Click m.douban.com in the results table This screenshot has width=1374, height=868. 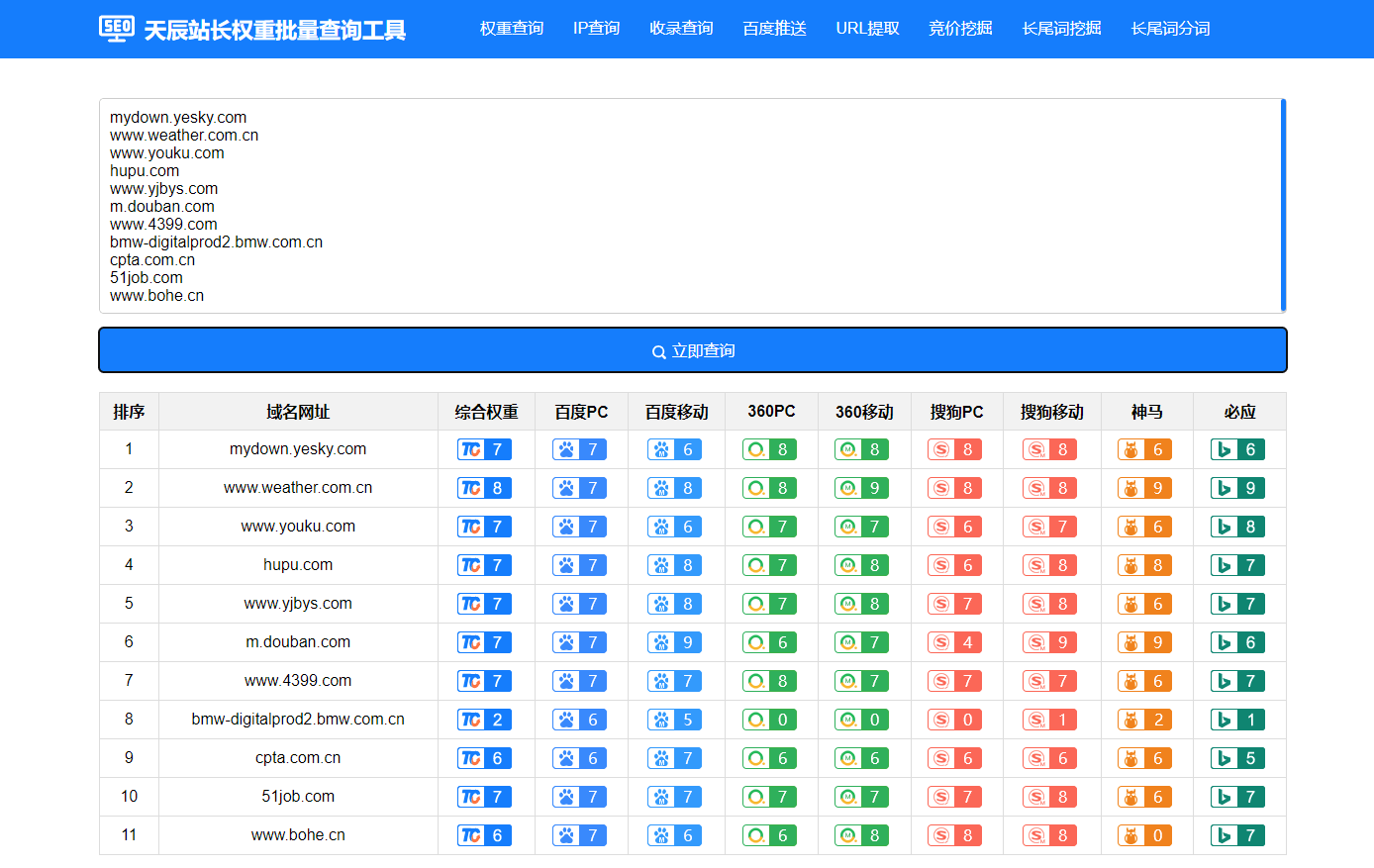pos(298,642)
